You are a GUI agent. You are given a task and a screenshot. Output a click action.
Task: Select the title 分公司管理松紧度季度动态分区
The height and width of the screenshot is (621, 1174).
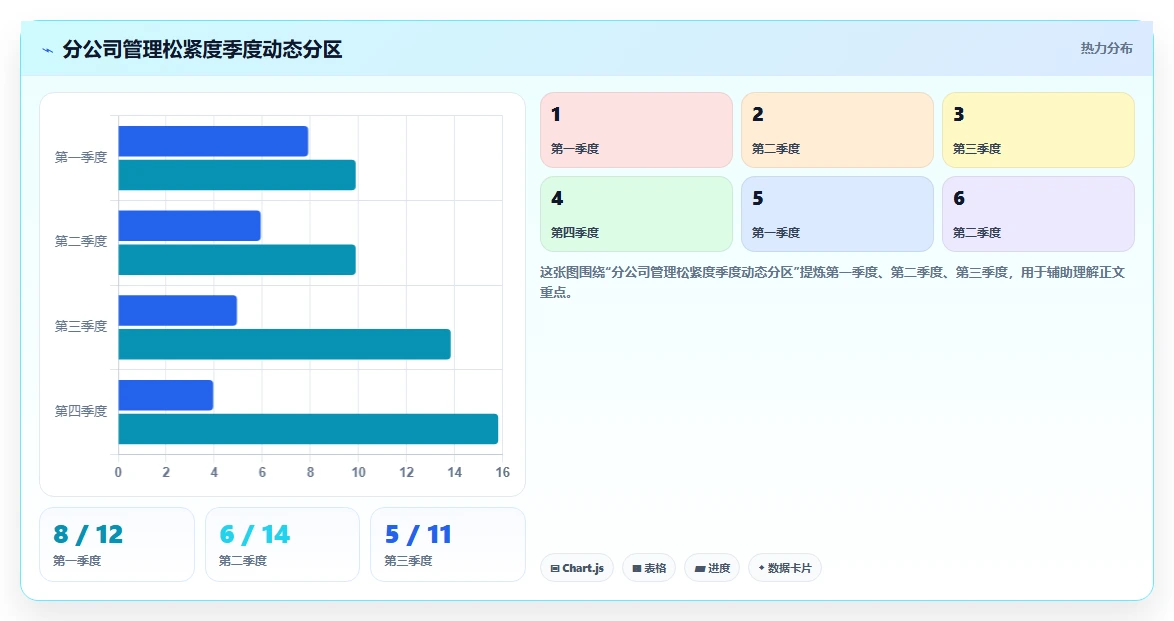point(202,49)
